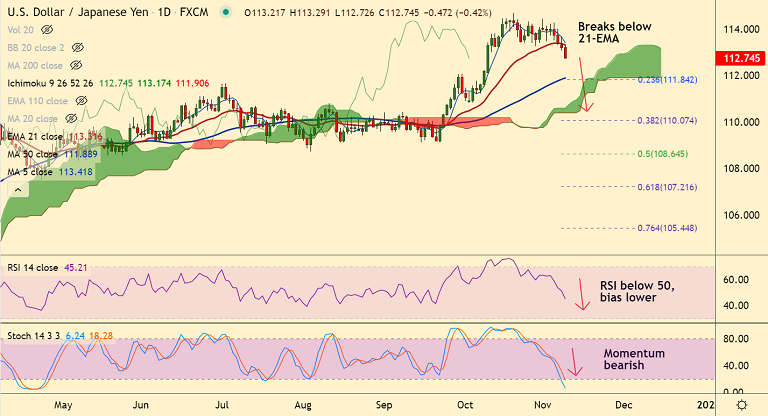Screen dimensions: 768x416
Task: Show the MA 20 close indicator
Action: (x=72, y=119)
